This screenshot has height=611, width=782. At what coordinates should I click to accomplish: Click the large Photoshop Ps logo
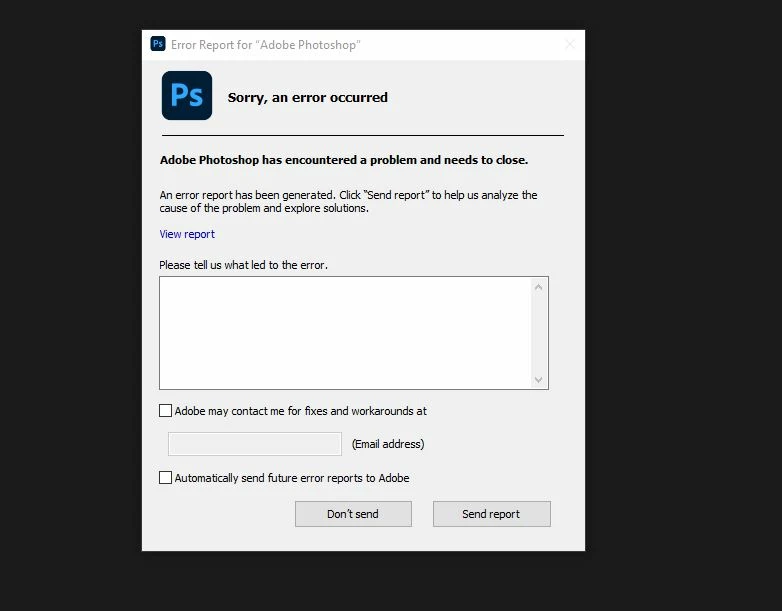point(187,96)
